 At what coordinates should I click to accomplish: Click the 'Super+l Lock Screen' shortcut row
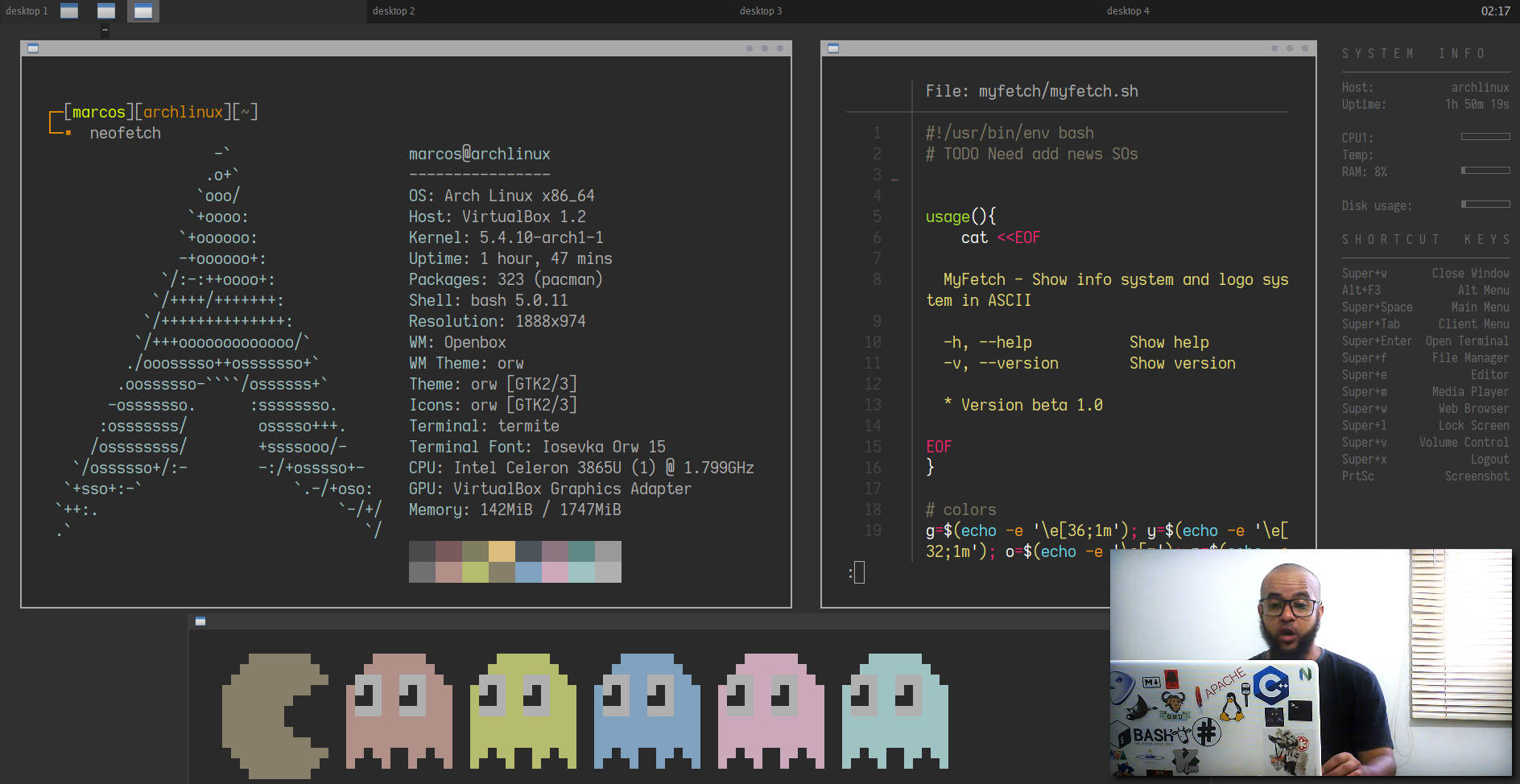coord(1426,426)
